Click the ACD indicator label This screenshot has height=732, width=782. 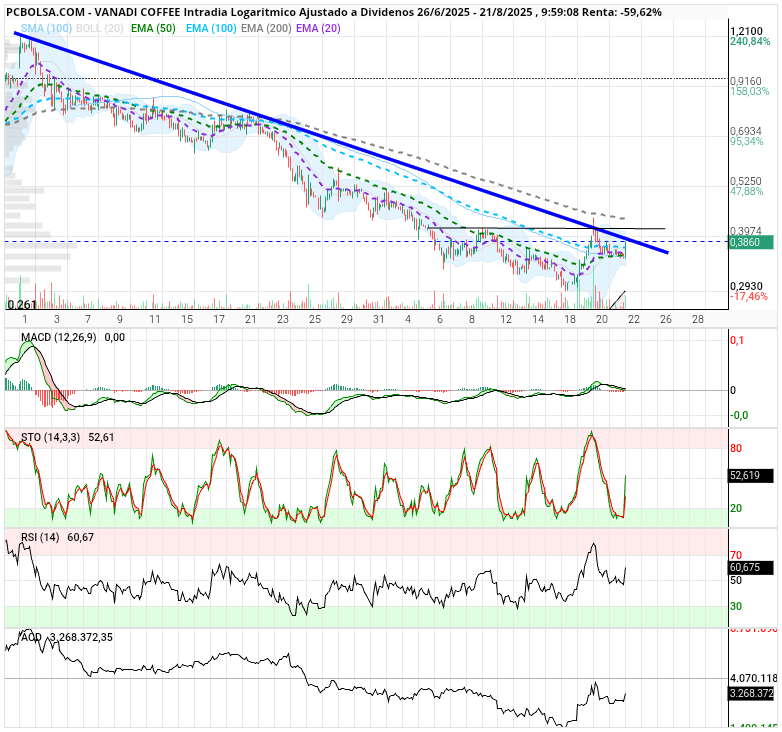(x=31, y=637)
